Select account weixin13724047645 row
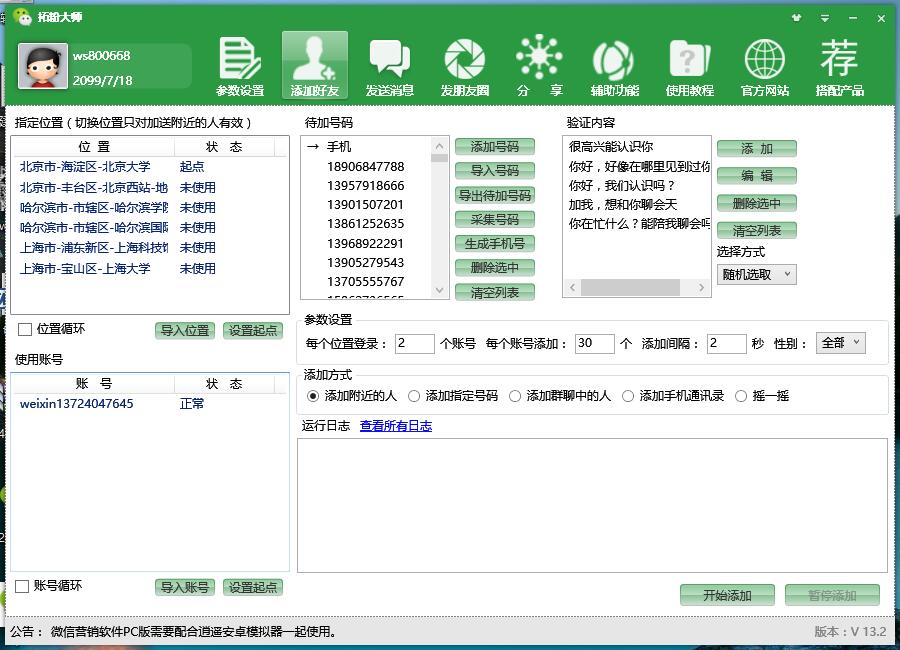This screenshot has width=900, height=650. click(149, 404)
